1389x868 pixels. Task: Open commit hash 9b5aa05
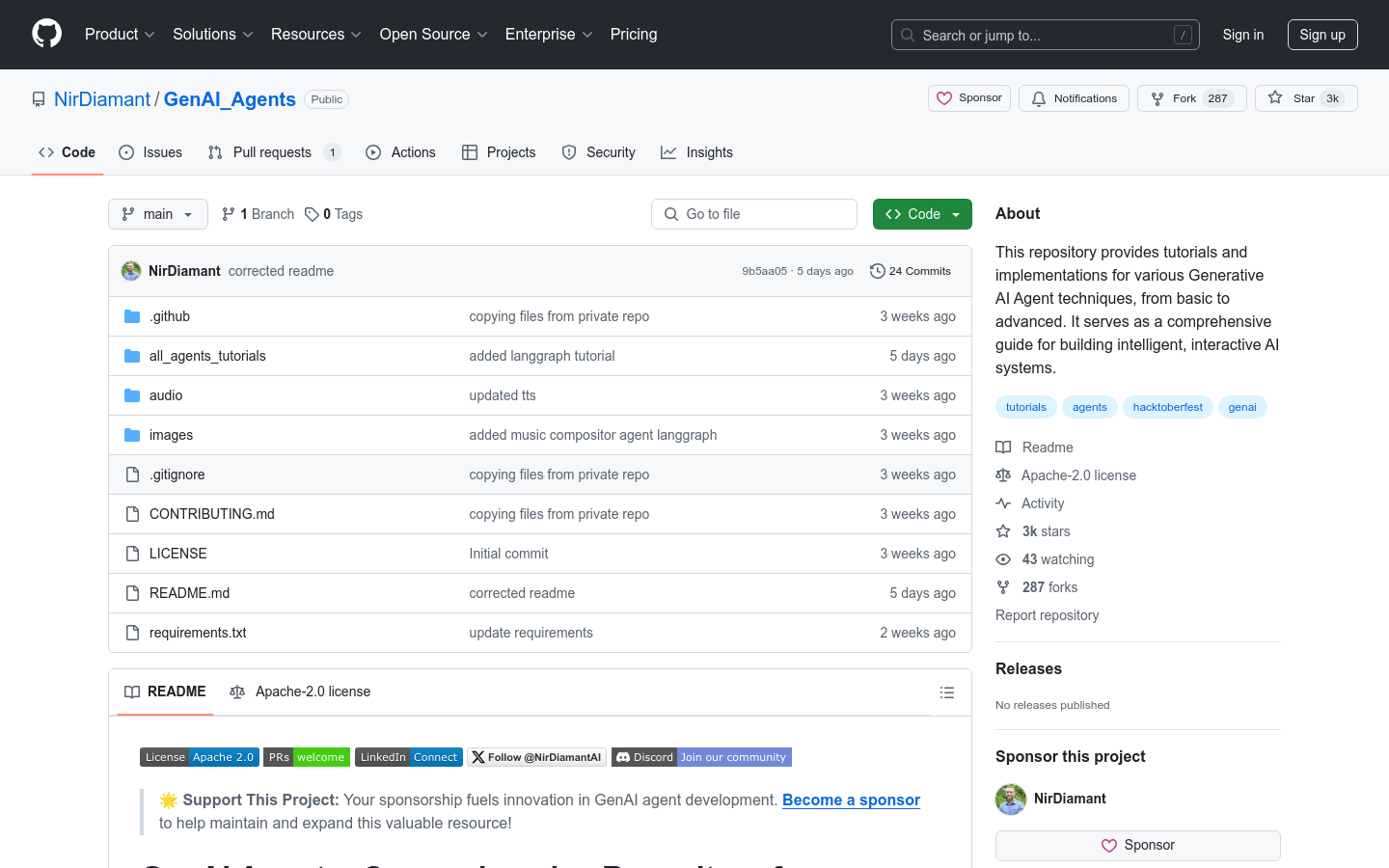point(765,271)
